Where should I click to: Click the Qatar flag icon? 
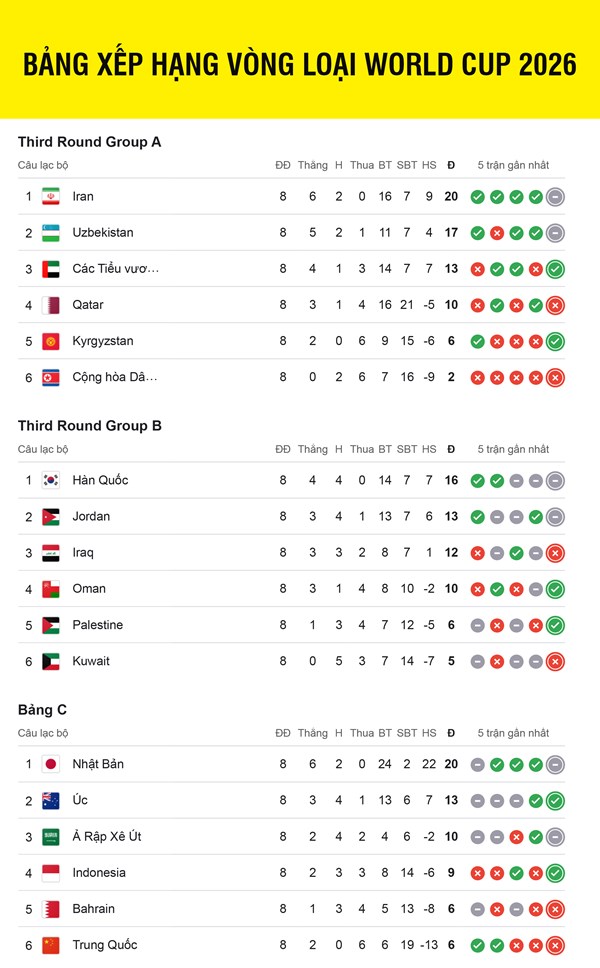[x=51, y=305]
